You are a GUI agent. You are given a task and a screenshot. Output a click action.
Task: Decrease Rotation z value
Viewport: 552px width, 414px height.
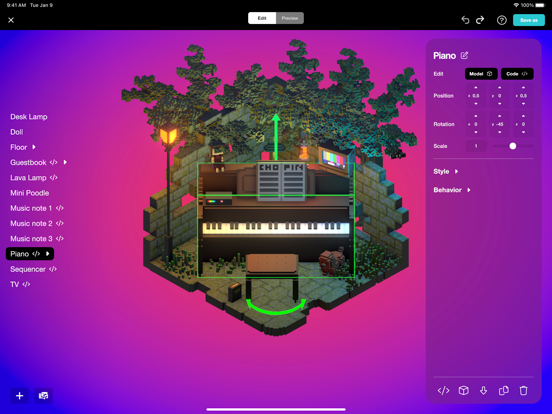point(523,132)
